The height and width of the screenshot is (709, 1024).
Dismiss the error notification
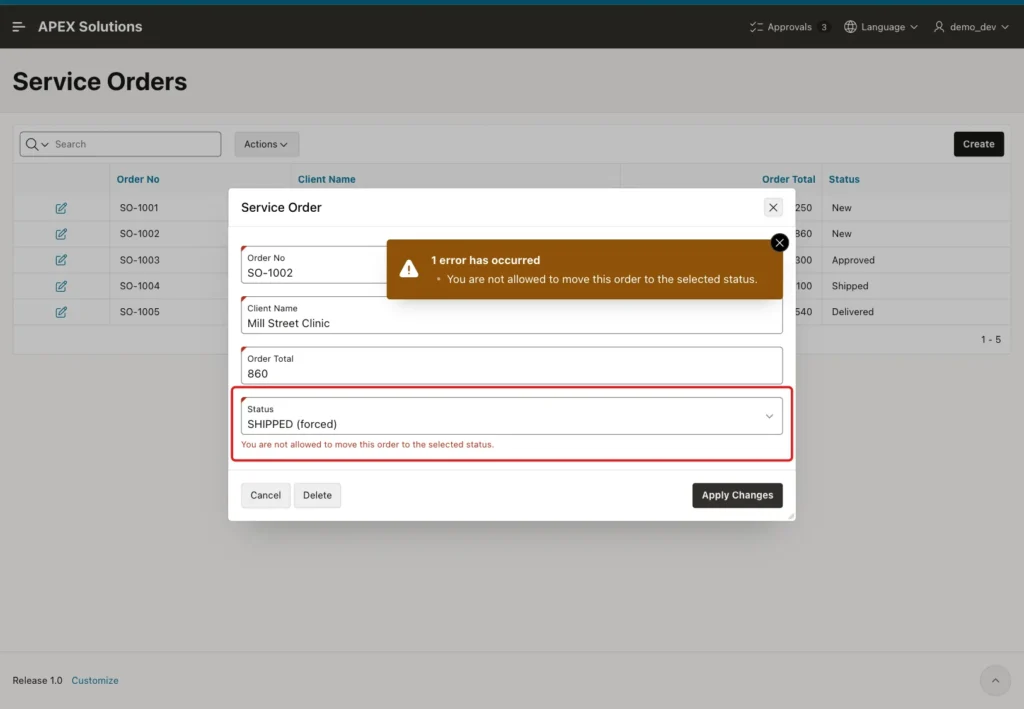[x=779, y=243]
